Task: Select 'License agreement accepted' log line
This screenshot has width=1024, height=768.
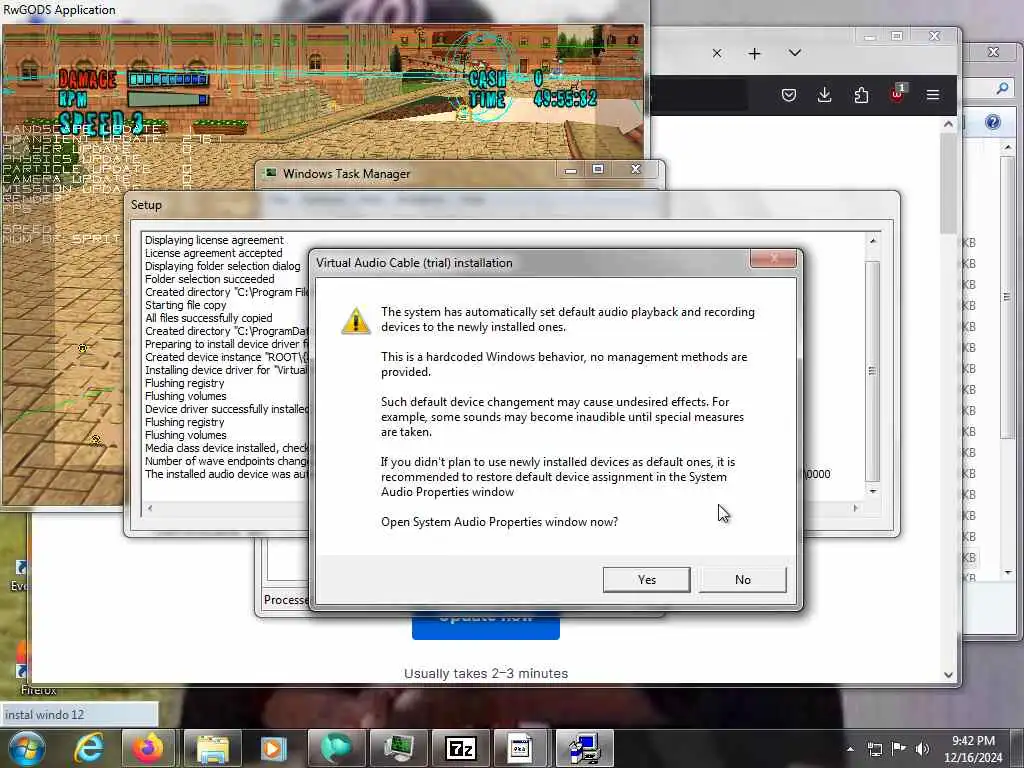Action: pos(214,253)
